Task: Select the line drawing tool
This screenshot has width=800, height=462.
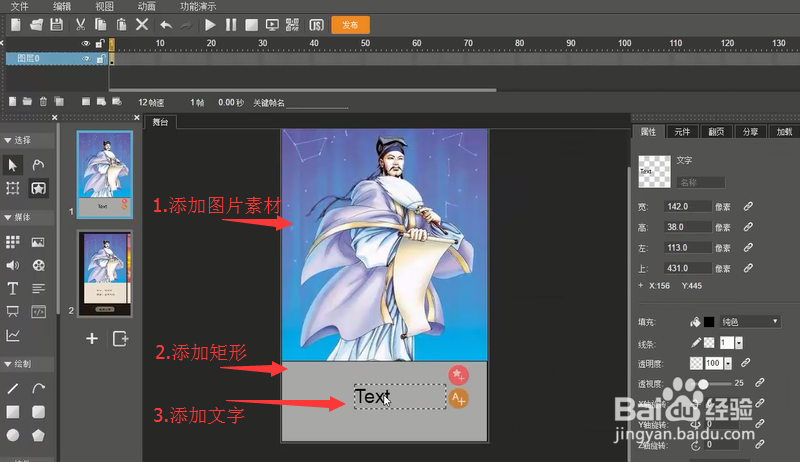Action: 13,389
